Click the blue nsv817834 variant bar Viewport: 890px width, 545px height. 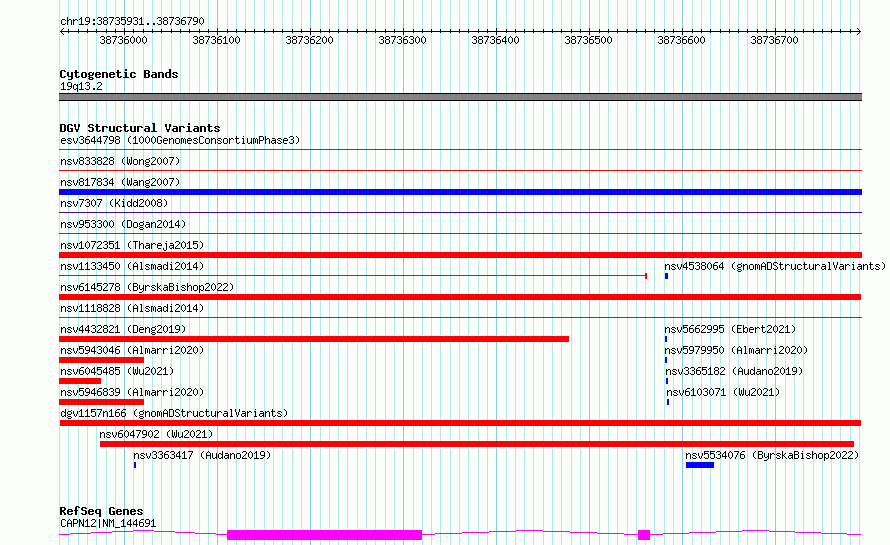pyautogui.click(x=460, y=192)
